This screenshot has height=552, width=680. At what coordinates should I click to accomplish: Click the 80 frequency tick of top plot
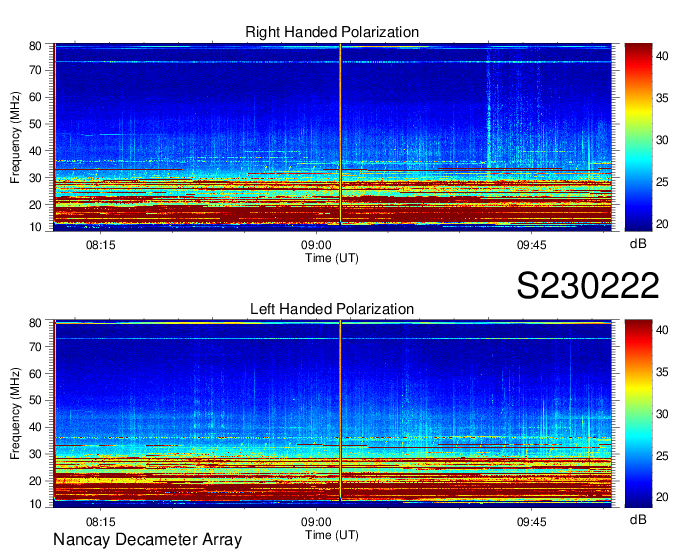[x=35, y=46]
